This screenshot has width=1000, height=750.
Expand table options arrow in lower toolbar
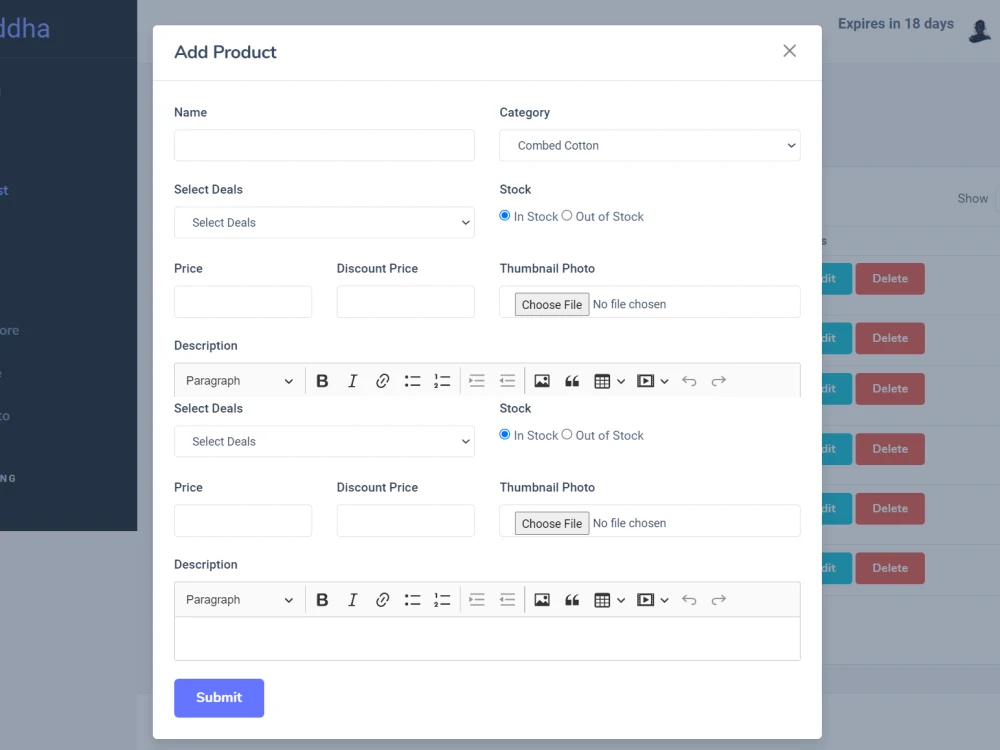click(621, 600)
